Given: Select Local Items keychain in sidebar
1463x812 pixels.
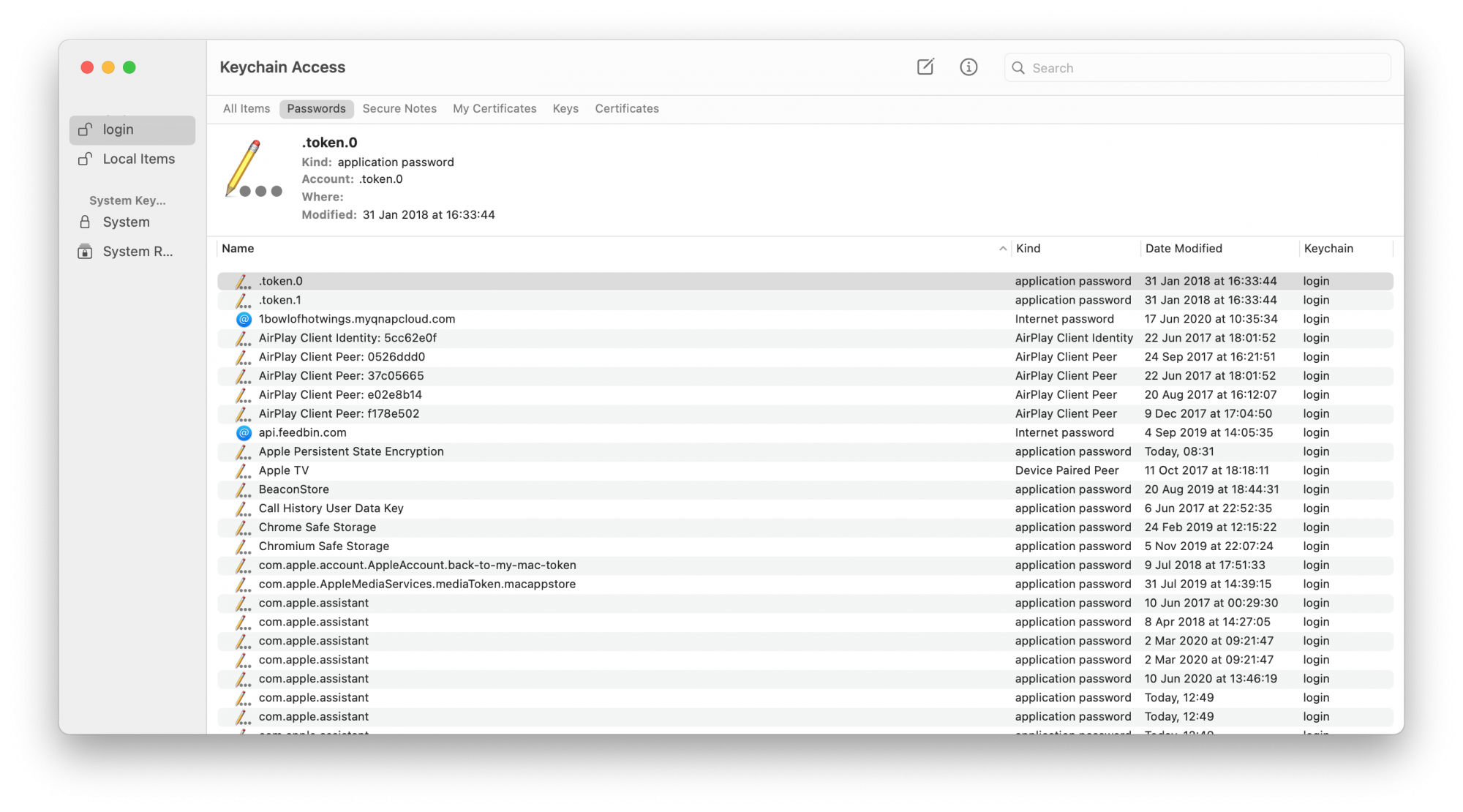Looking at the screenshot, I should [x=138, y=159].
